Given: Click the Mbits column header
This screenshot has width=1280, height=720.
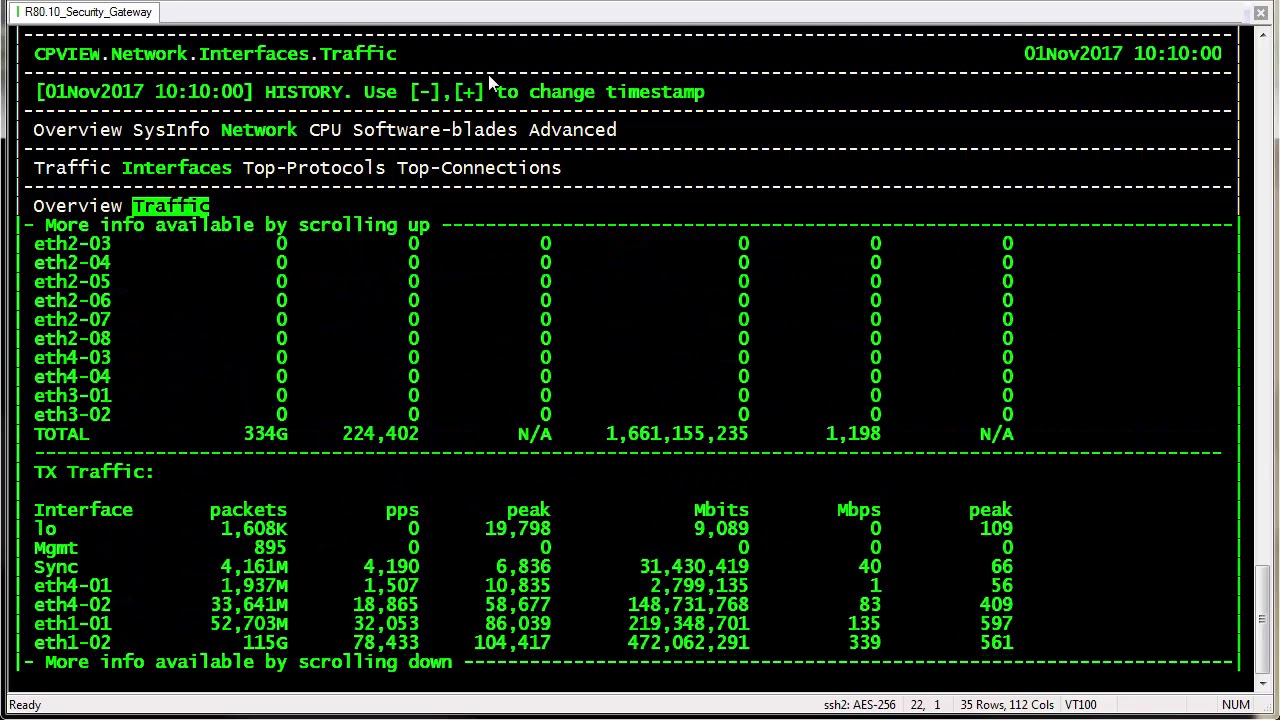Looking at the screenshot, I should point(721,510).
